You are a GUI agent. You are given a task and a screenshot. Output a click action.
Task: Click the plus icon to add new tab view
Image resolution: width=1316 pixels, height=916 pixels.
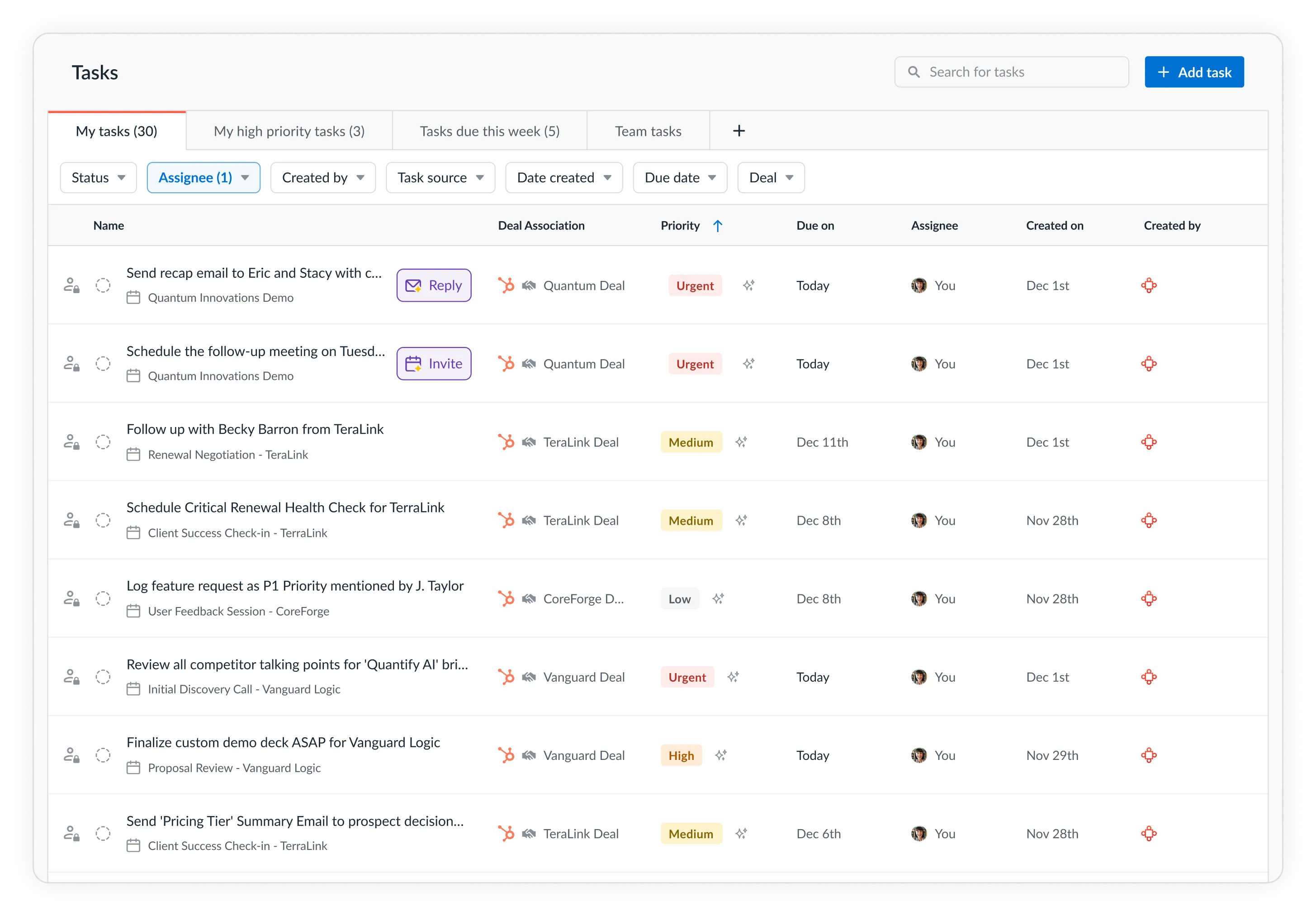coord(739,131)
